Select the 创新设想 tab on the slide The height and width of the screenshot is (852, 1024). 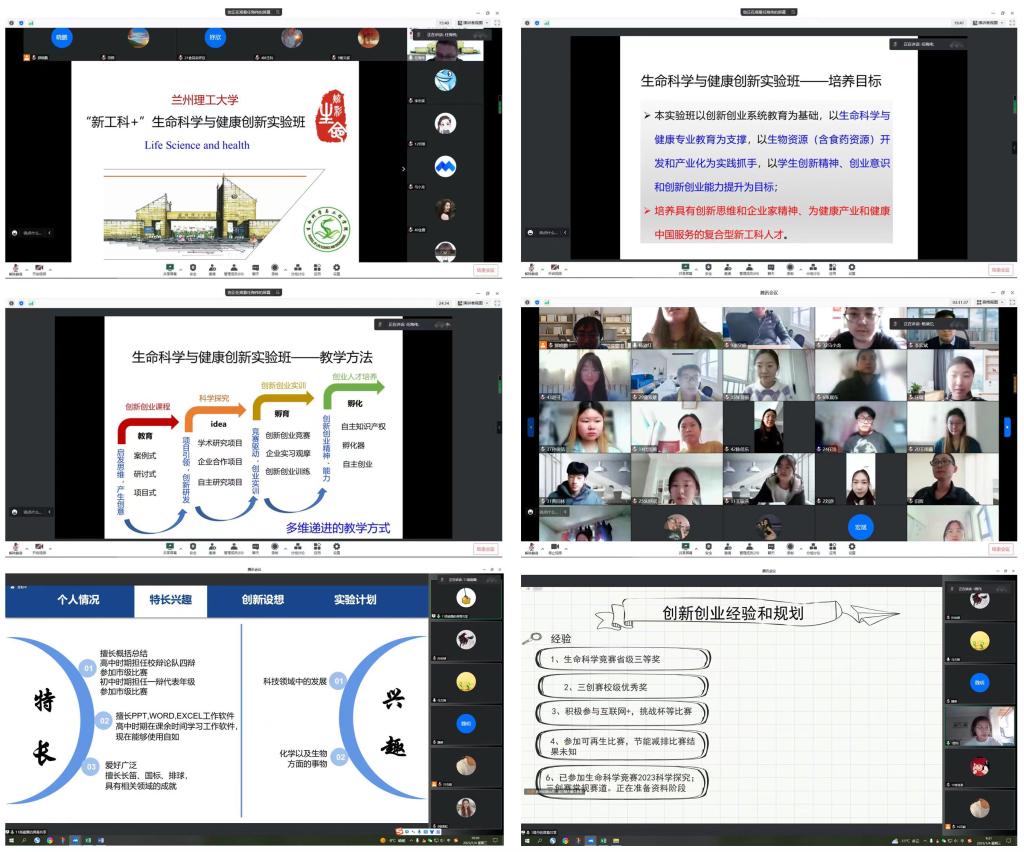[262, 600]
